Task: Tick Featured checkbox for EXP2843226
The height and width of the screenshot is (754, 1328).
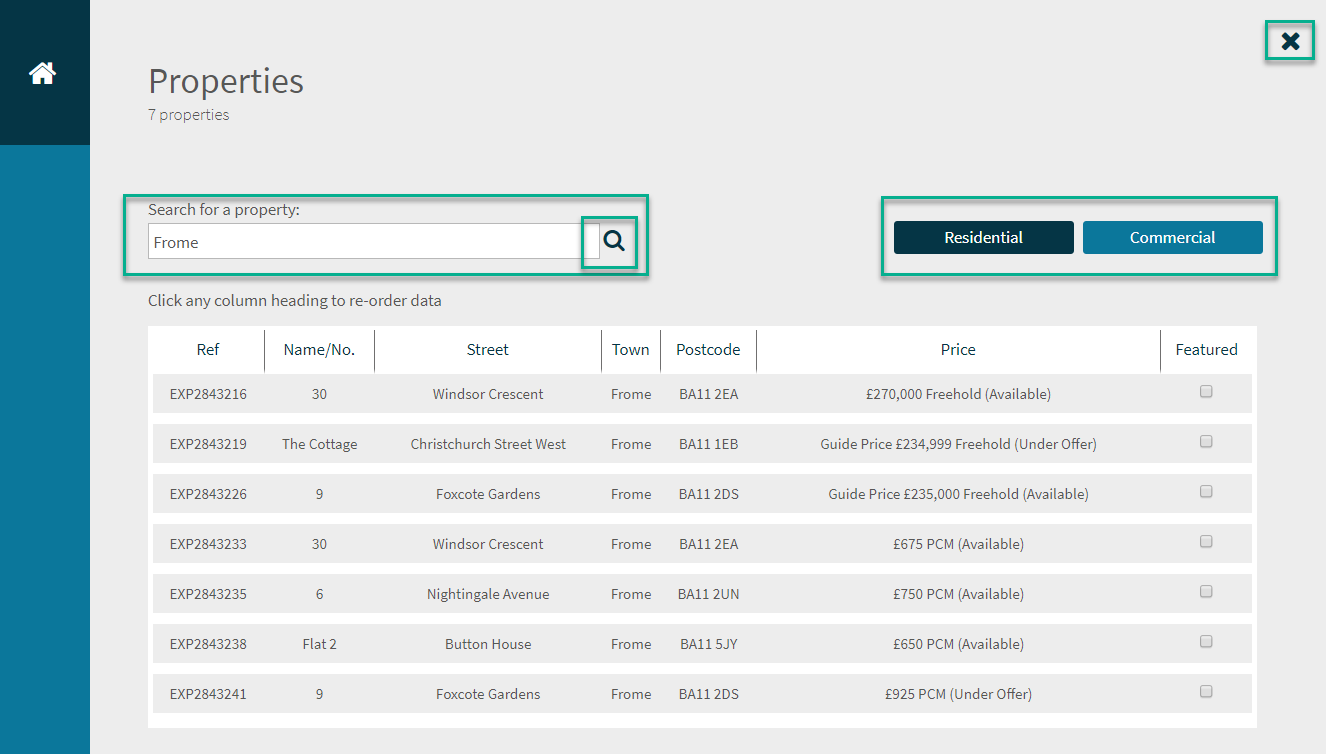Action: (x=1206, y=492)
